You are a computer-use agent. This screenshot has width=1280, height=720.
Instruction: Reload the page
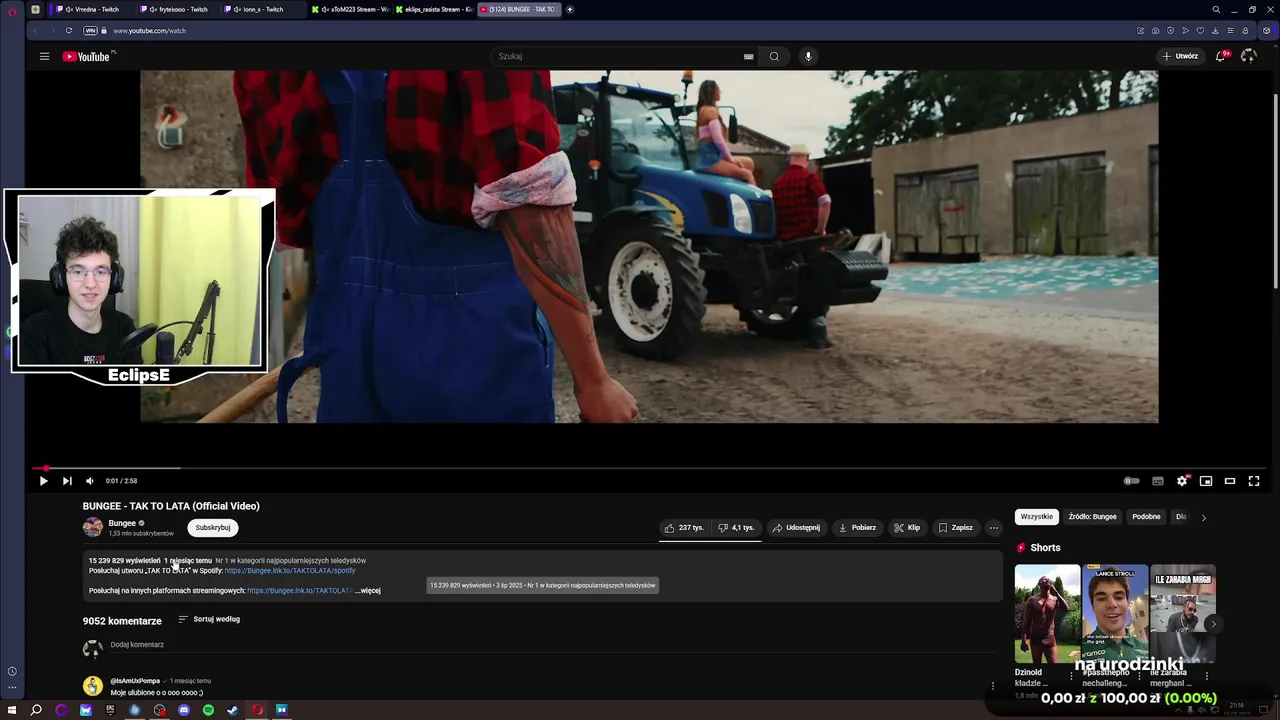(x=68, y=30)
